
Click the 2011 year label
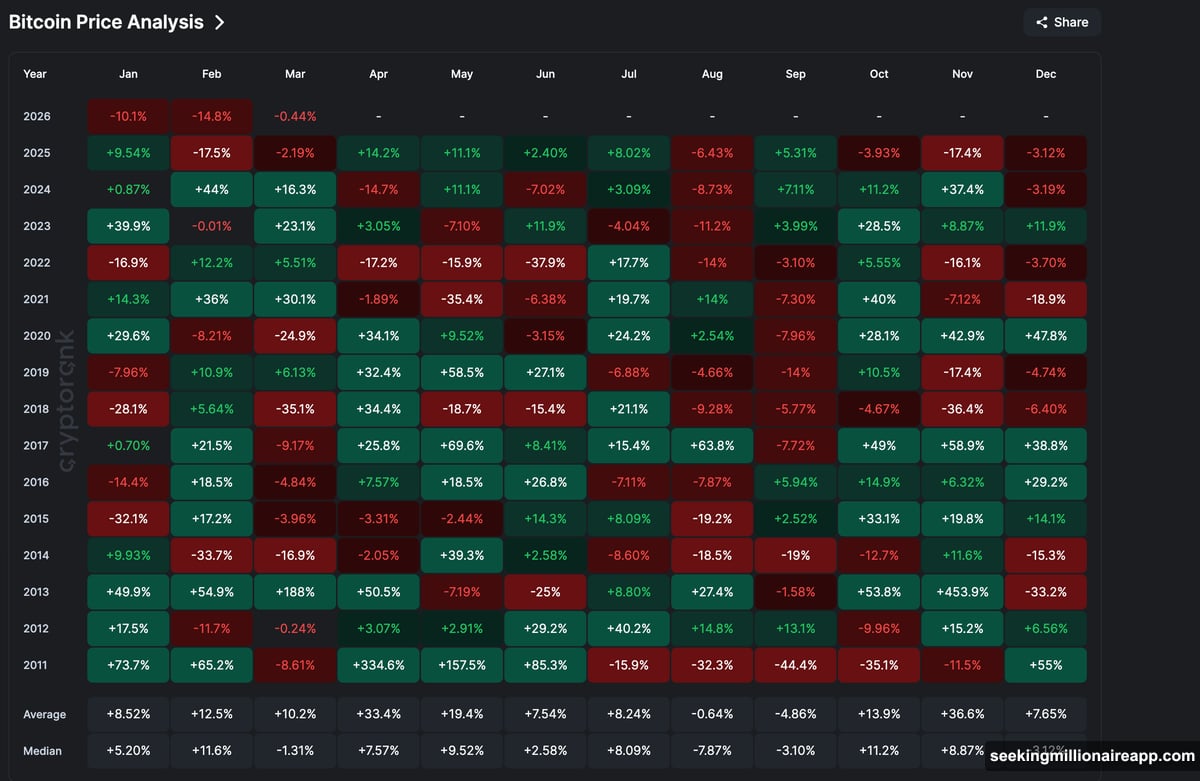point(36,665)
